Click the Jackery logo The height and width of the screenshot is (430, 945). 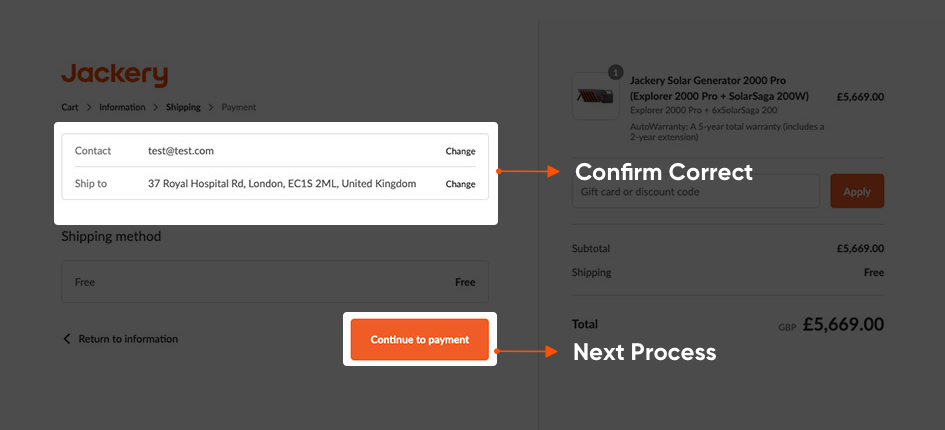(x=114, y=75)
